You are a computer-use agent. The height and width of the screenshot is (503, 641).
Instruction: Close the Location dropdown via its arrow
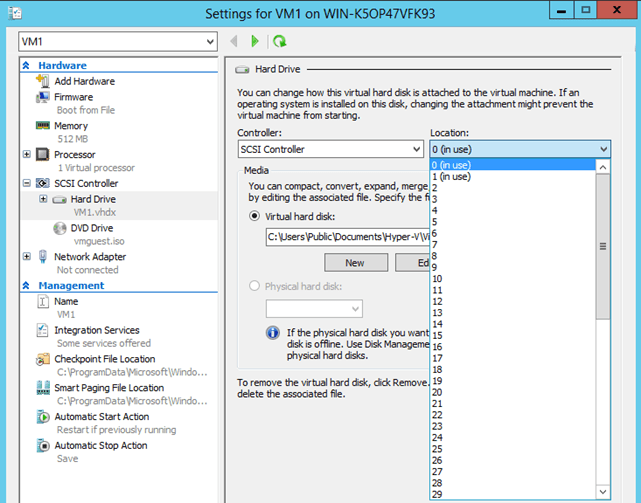point(603,149)
